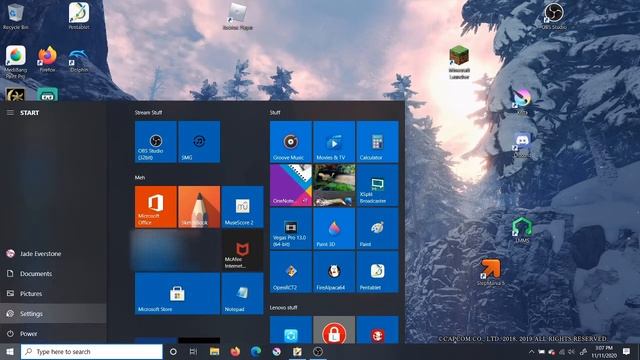Open File Explorer from the taskbar
The height and width of the screenshot is (360, 640).
[x=214, y=351]
